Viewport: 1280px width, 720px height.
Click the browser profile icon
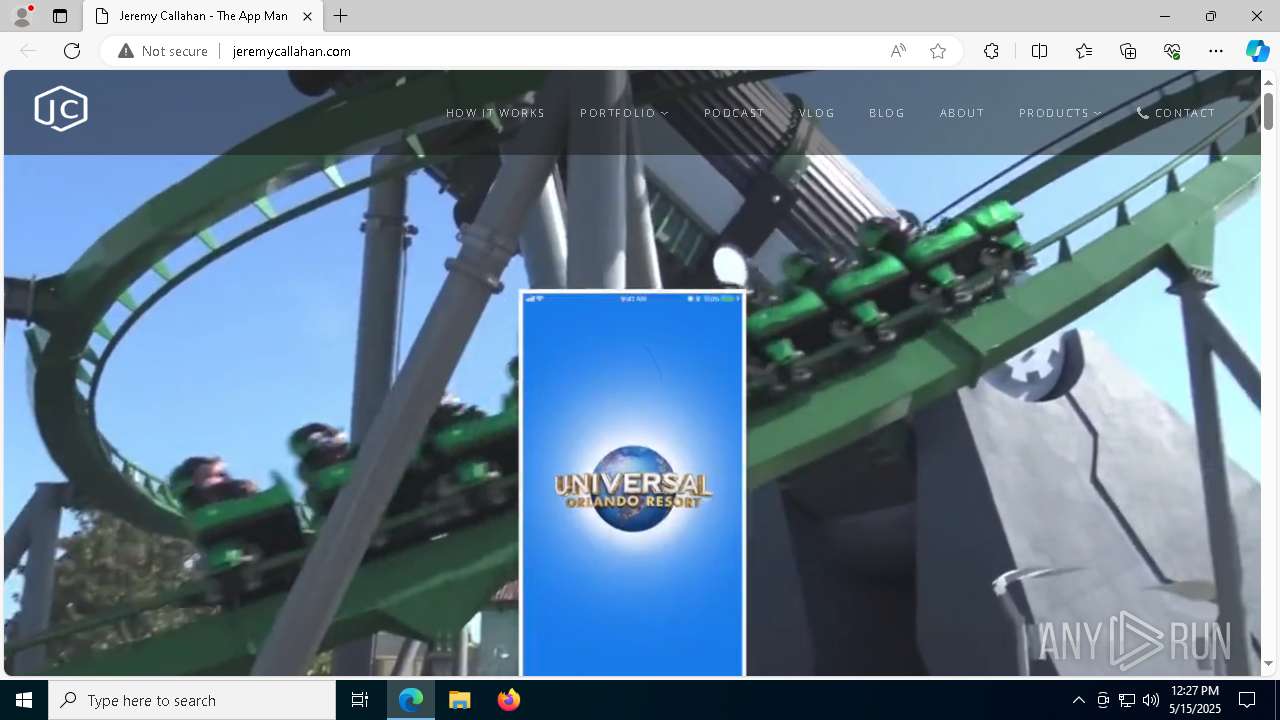(22, 16)
